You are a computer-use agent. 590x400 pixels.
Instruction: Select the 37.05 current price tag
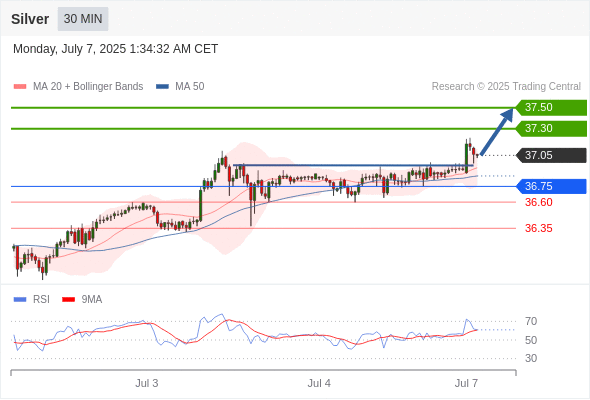(x=551, y=155)
